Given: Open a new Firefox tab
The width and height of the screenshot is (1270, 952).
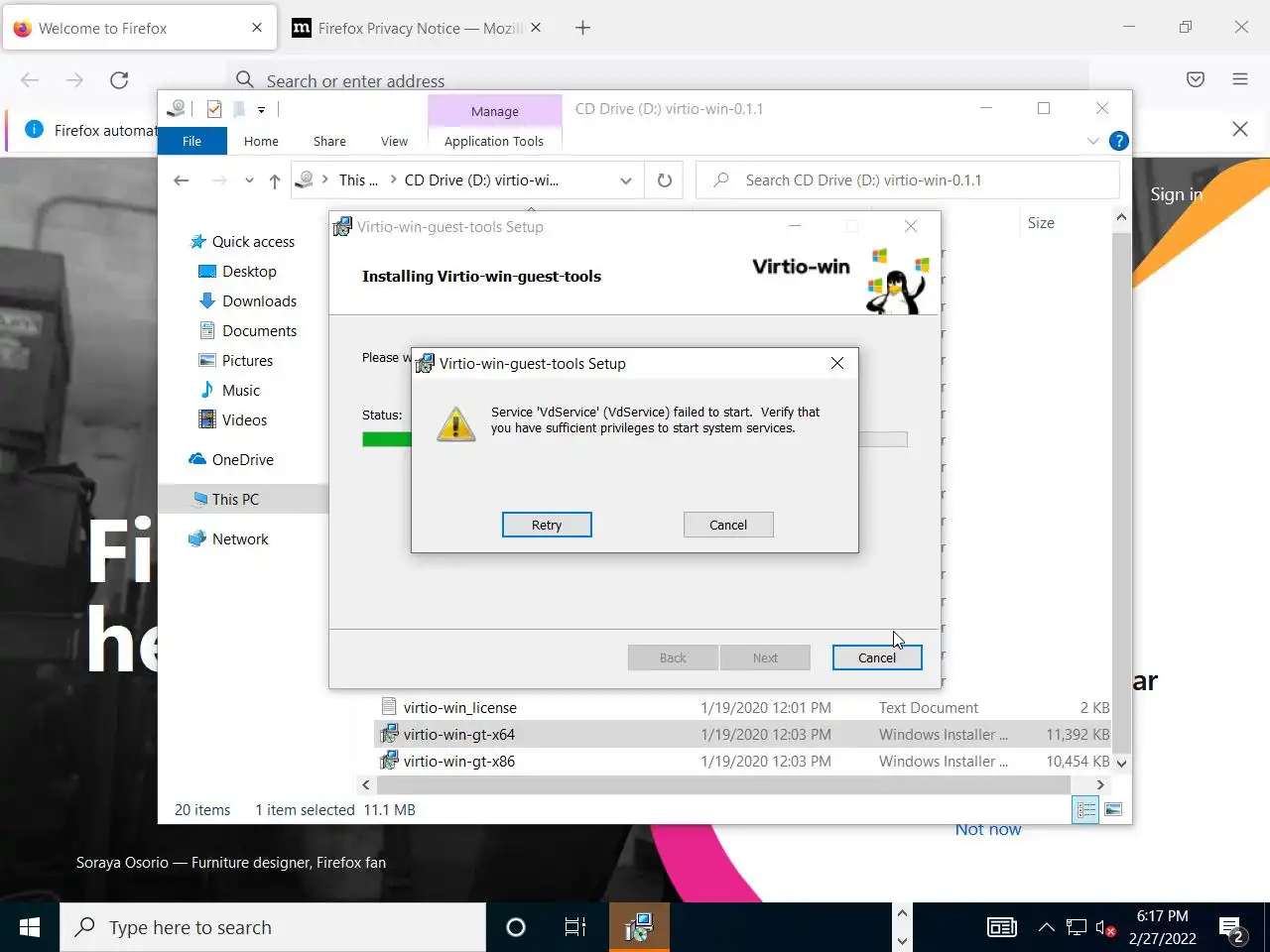Looking at the screenshot, I should 583,28.
